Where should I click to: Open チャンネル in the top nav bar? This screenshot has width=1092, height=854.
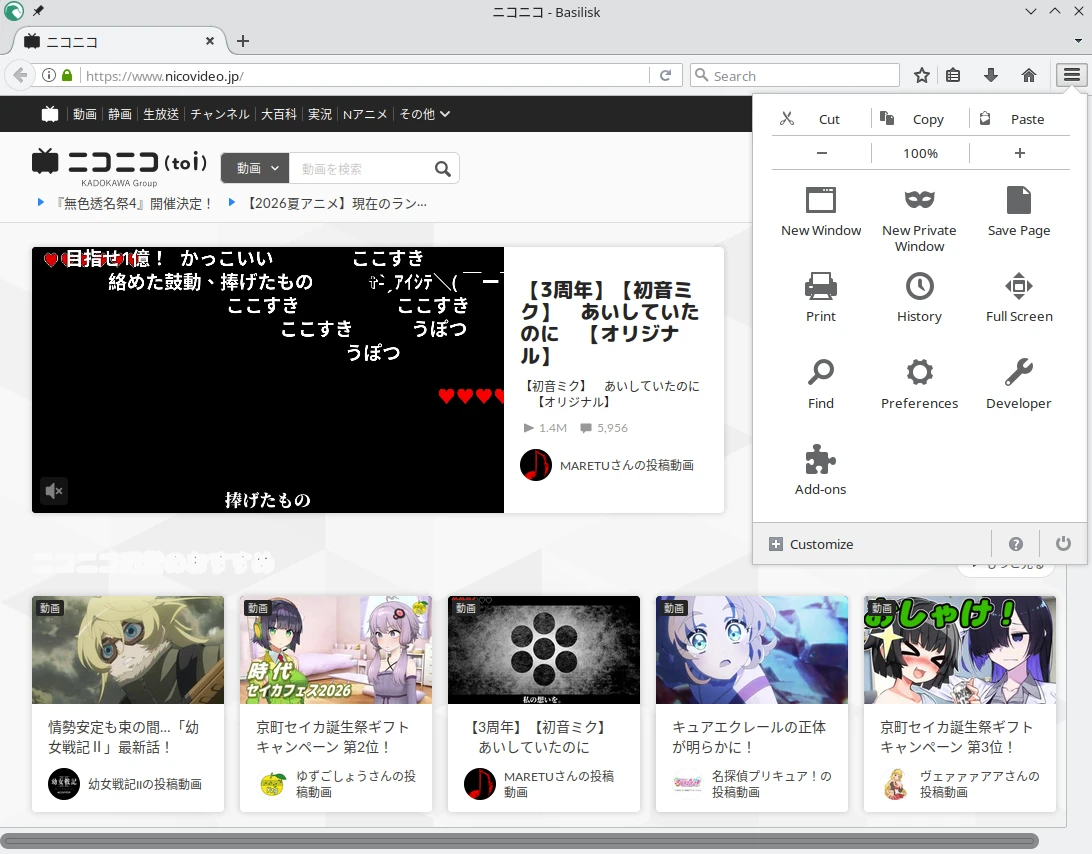pyautogui.click(x=220, y=114)
